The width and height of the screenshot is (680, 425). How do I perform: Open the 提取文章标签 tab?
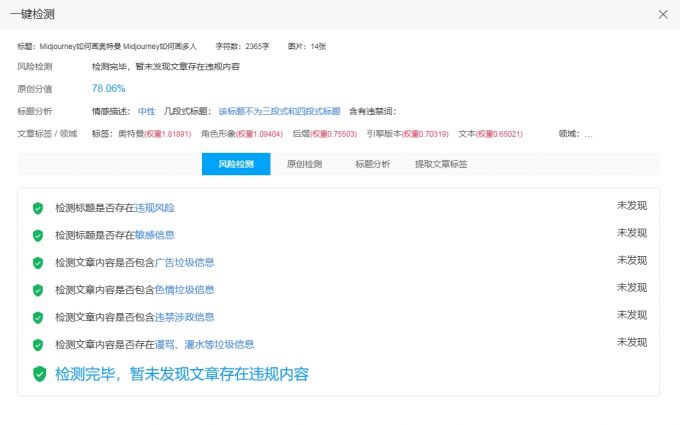click(x=441, y=164)
